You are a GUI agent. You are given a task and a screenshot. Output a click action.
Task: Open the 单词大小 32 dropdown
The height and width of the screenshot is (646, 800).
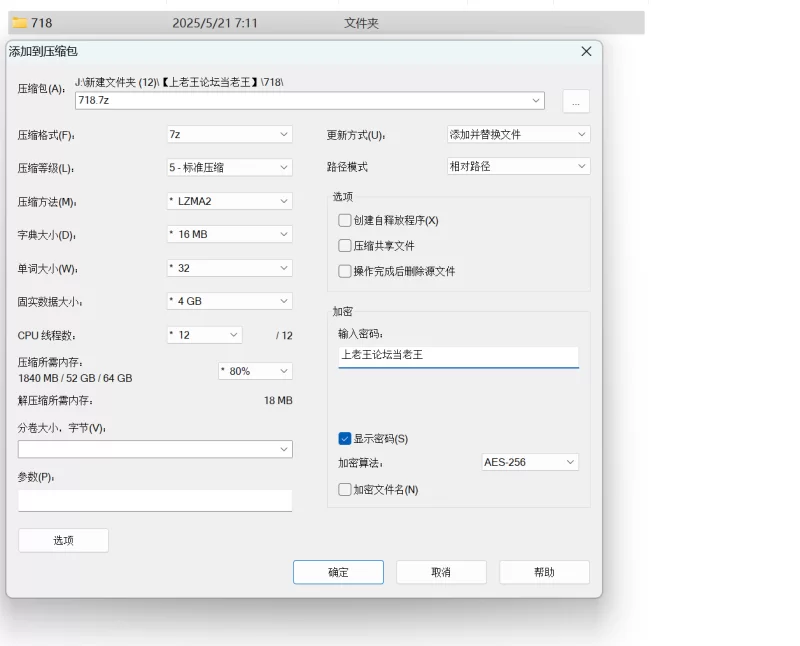230,268
